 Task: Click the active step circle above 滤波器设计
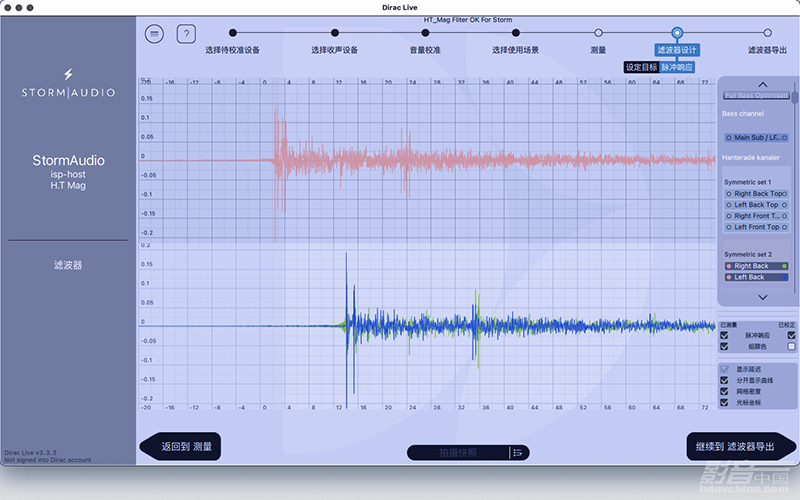(x=677, y=33)
